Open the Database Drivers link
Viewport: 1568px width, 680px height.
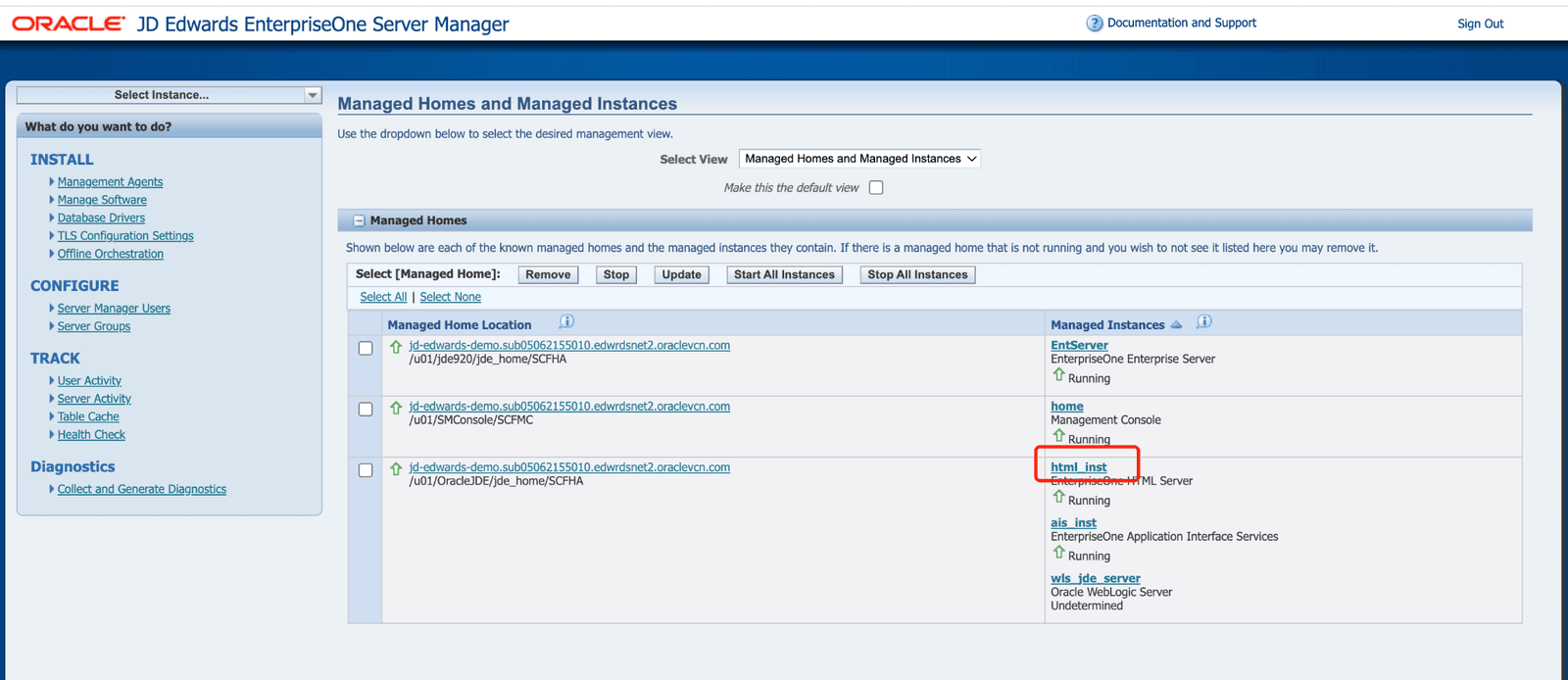point(101,218)
